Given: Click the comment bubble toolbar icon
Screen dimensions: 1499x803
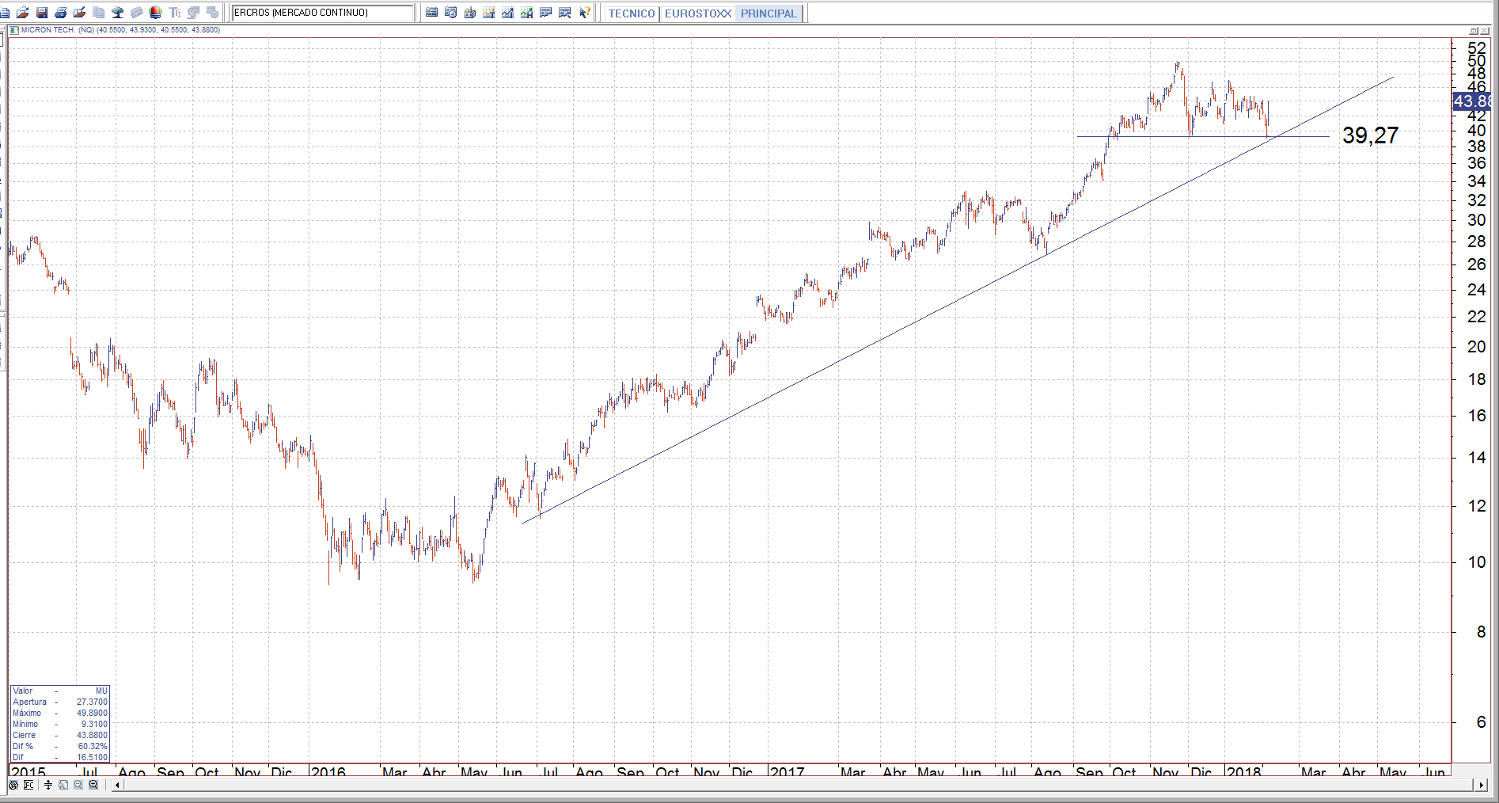Looking at the screenshot, I should pyautogui.click(x=547, y=13).
